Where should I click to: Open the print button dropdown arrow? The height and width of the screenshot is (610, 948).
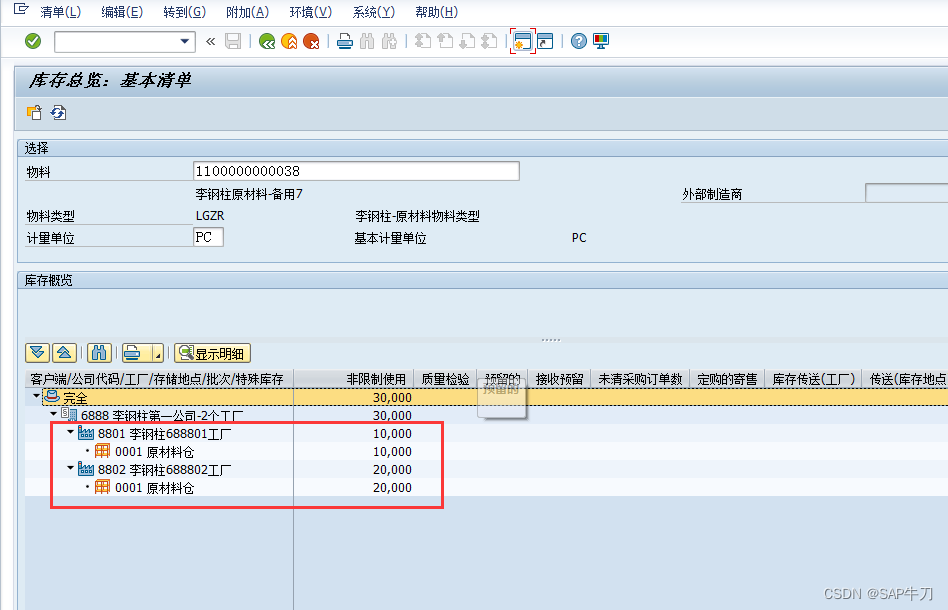click(x=157, y=353)
